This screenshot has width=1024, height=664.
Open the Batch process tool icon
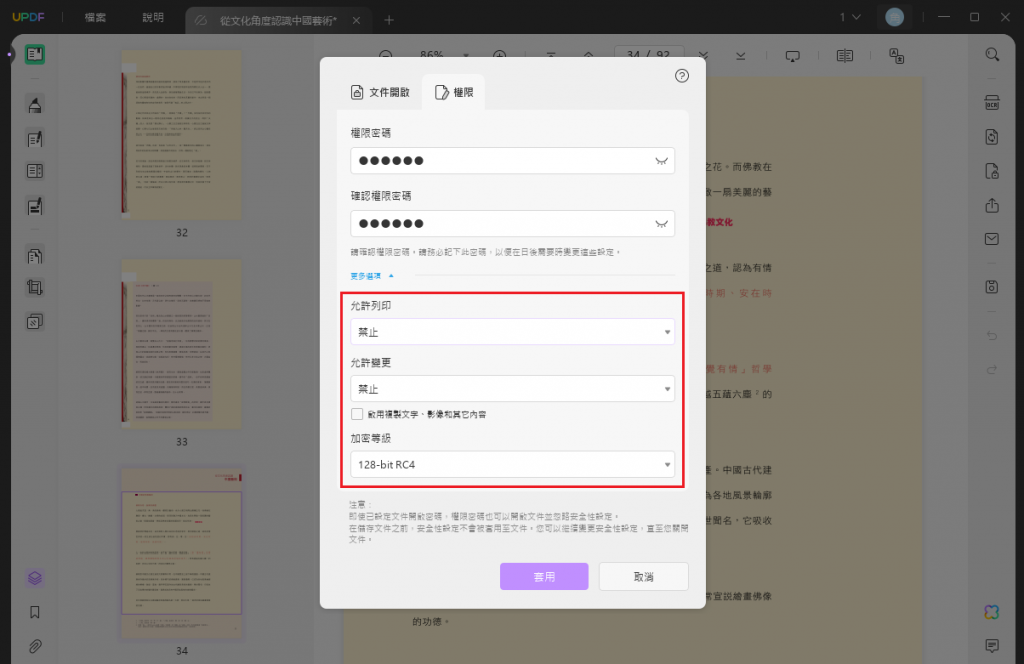[x=35, y=321]
